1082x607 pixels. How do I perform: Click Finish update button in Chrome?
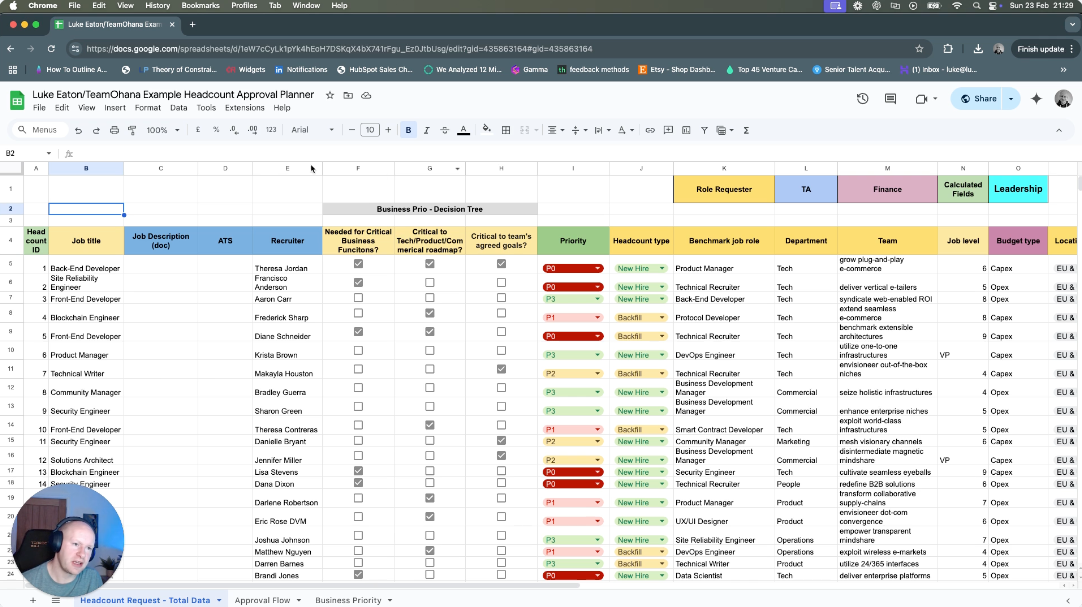tap(1040, 48)
